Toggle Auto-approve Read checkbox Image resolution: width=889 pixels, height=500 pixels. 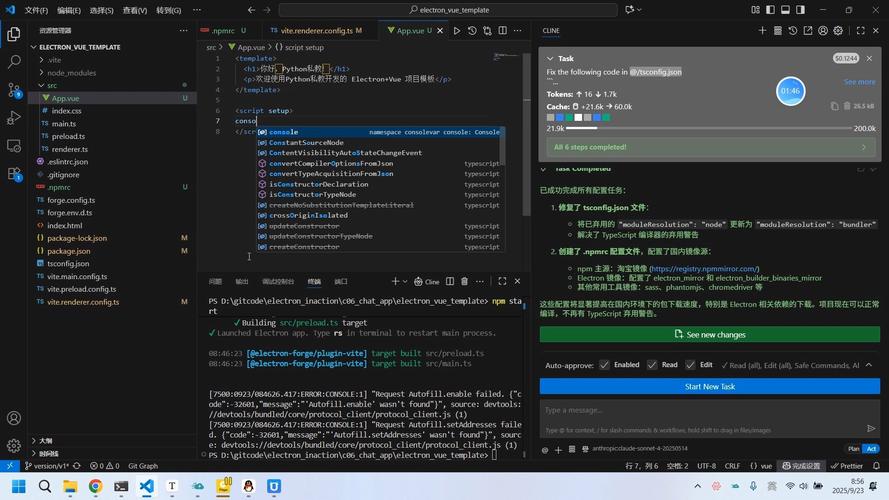(x=652, y=365)
